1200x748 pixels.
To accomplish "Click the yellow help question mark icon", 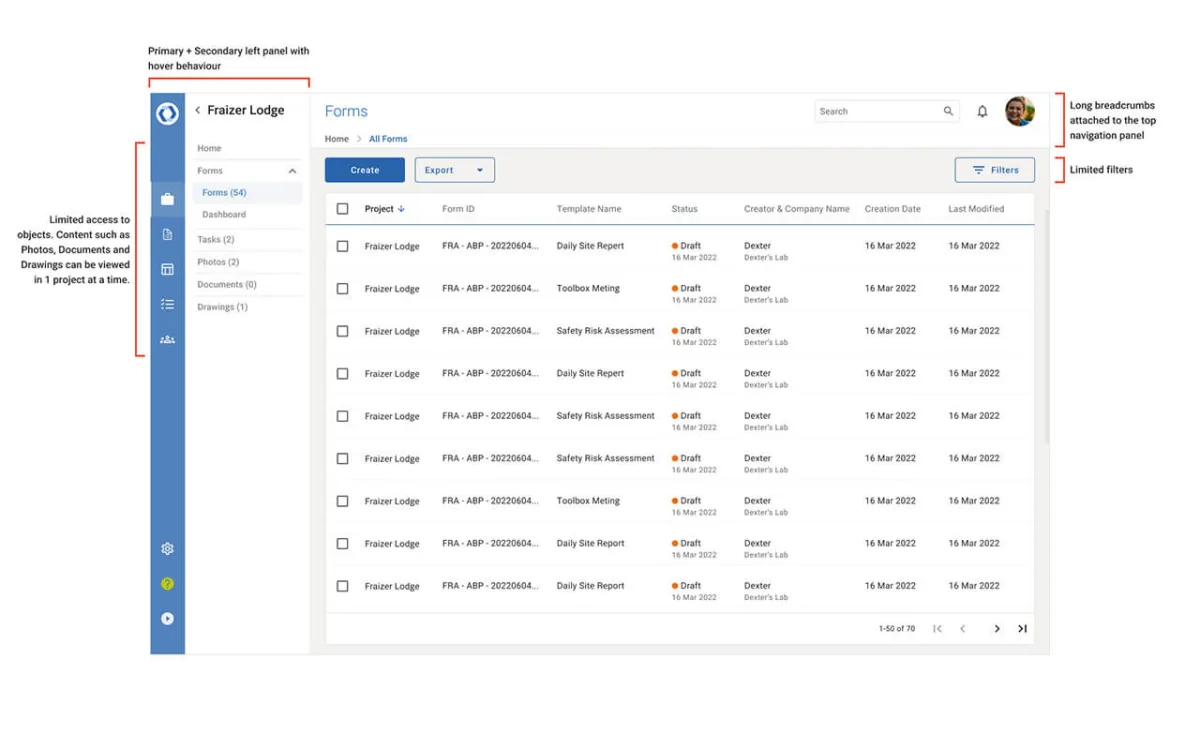I will pyautogui.click(x=167, y=584).
